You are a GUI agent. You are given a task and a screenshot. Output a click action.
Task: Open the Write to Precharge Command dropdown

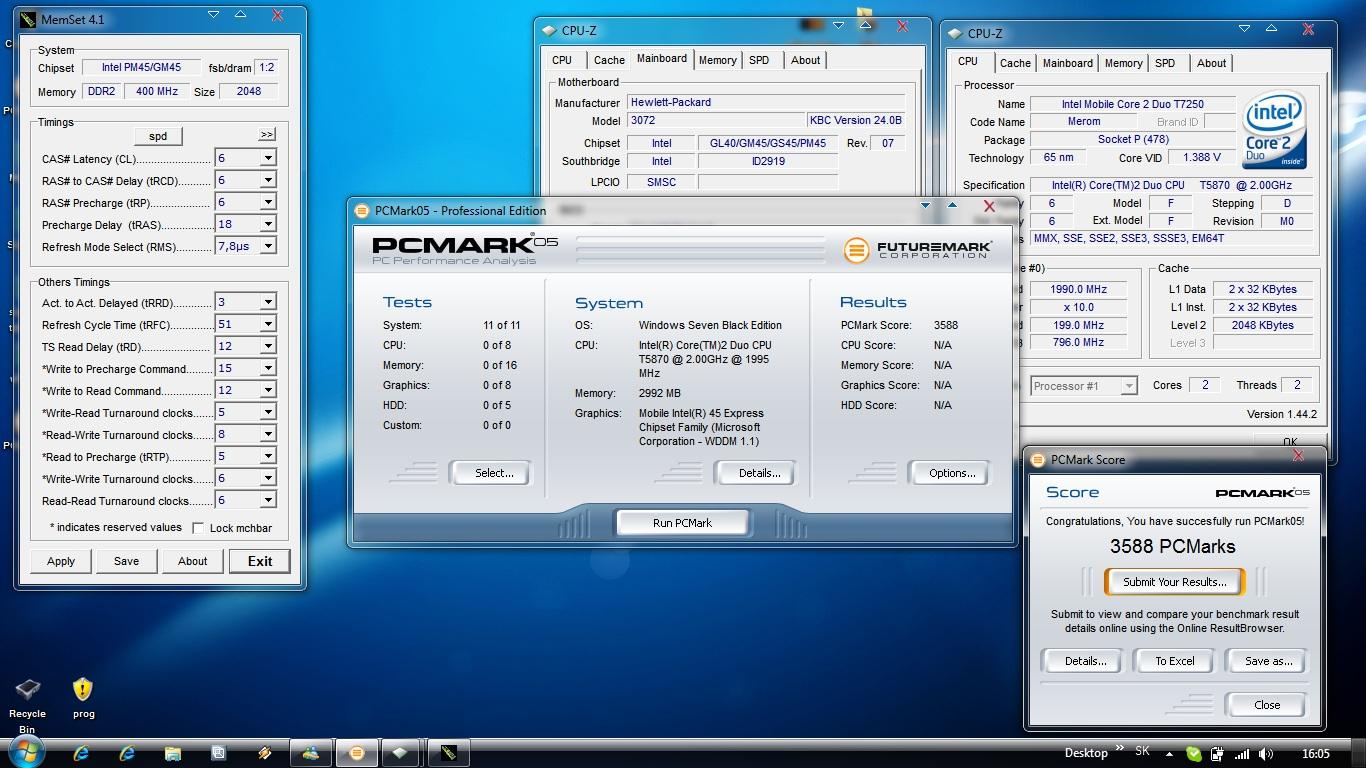tap(267, 368)
